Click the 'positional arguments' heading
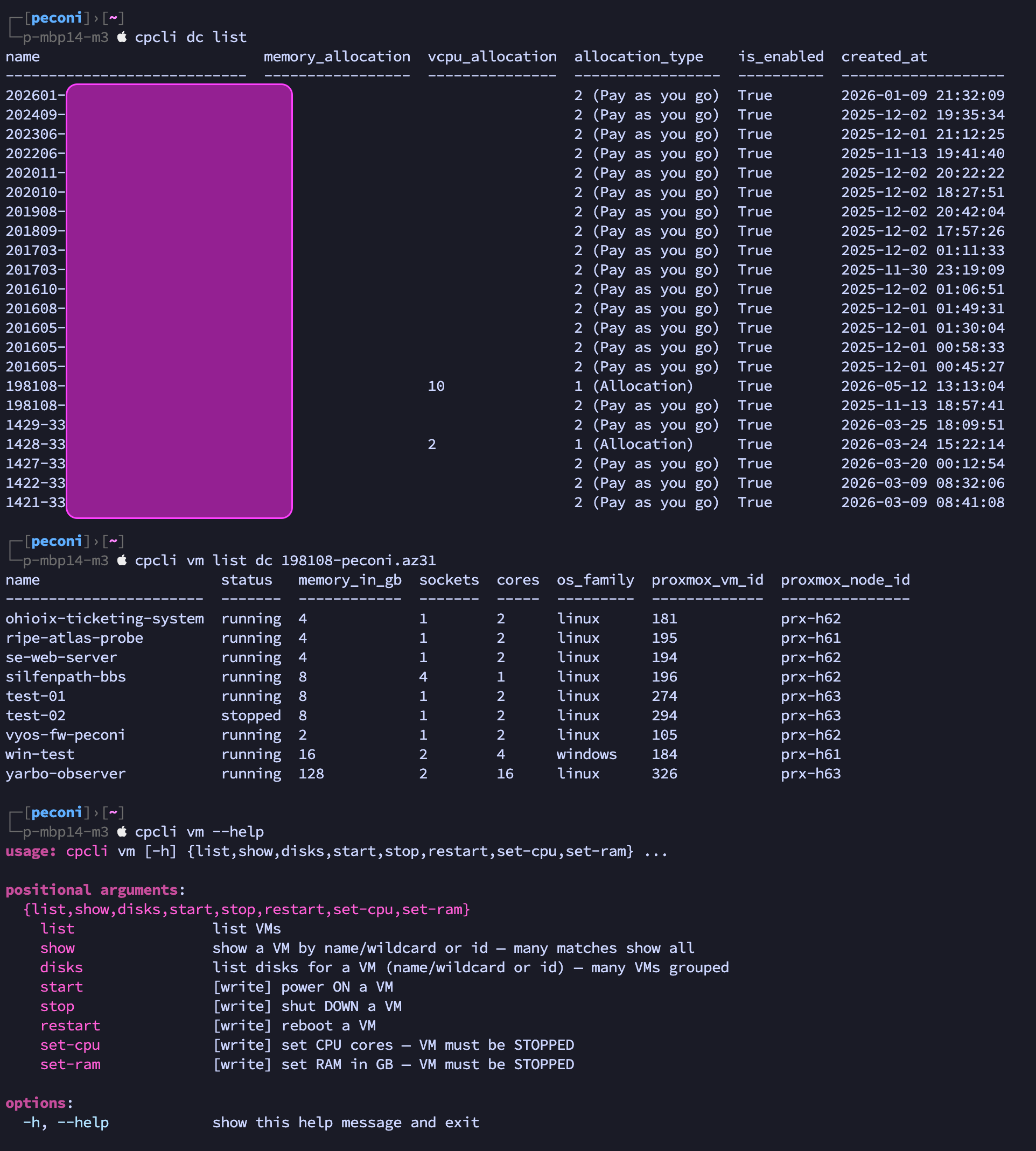 click(92, 890)
